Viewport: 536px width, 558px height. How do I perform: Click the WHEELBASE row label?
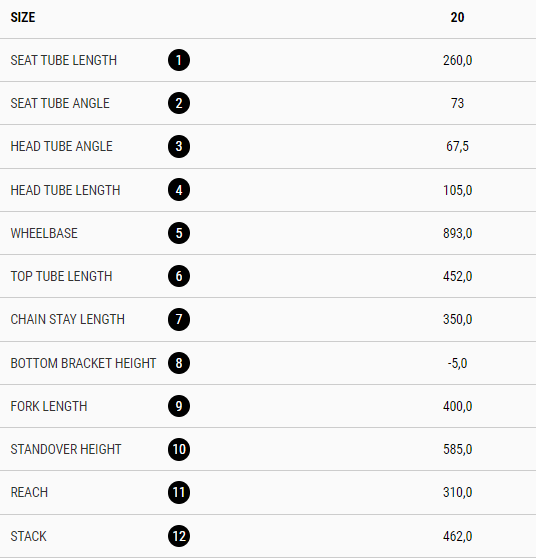pos(44,233)
